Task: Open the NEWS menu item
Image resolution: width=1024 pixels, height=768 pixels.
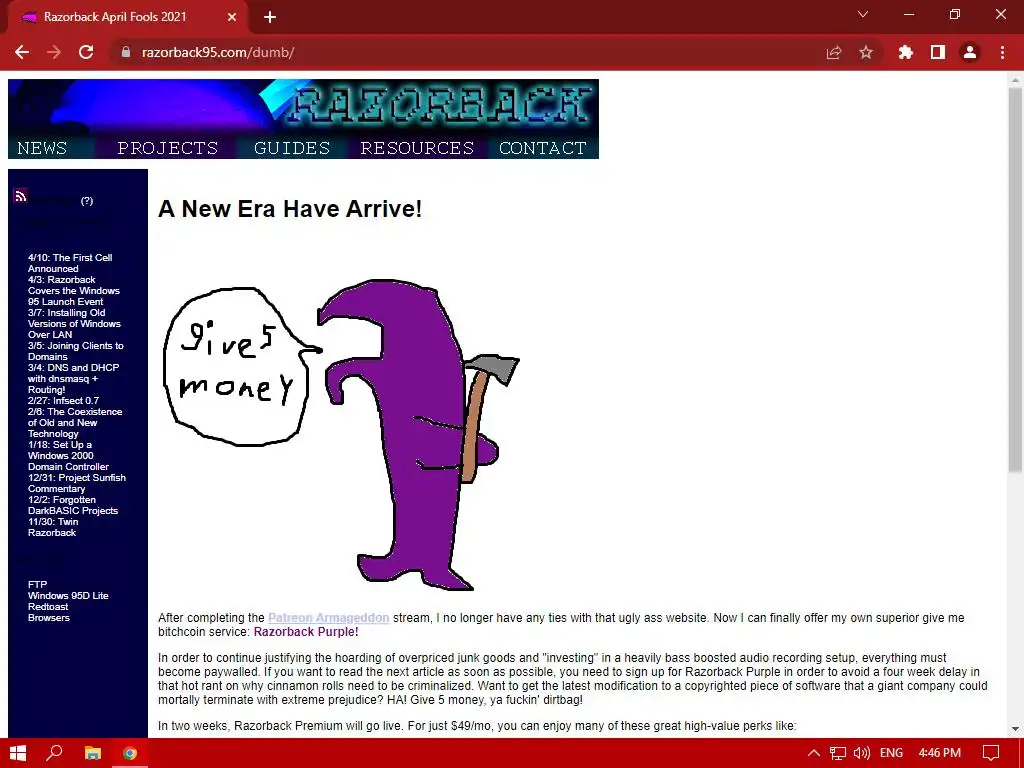Action: coord(42,148)
